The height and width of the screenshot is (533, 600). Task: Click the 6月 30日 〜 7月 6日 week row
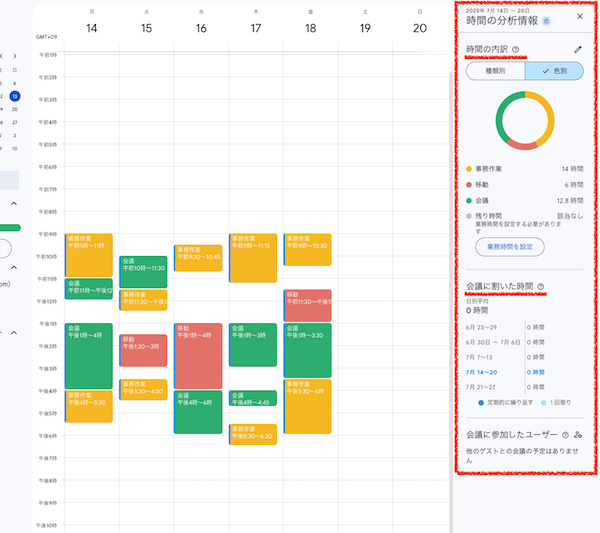(505, 342)
